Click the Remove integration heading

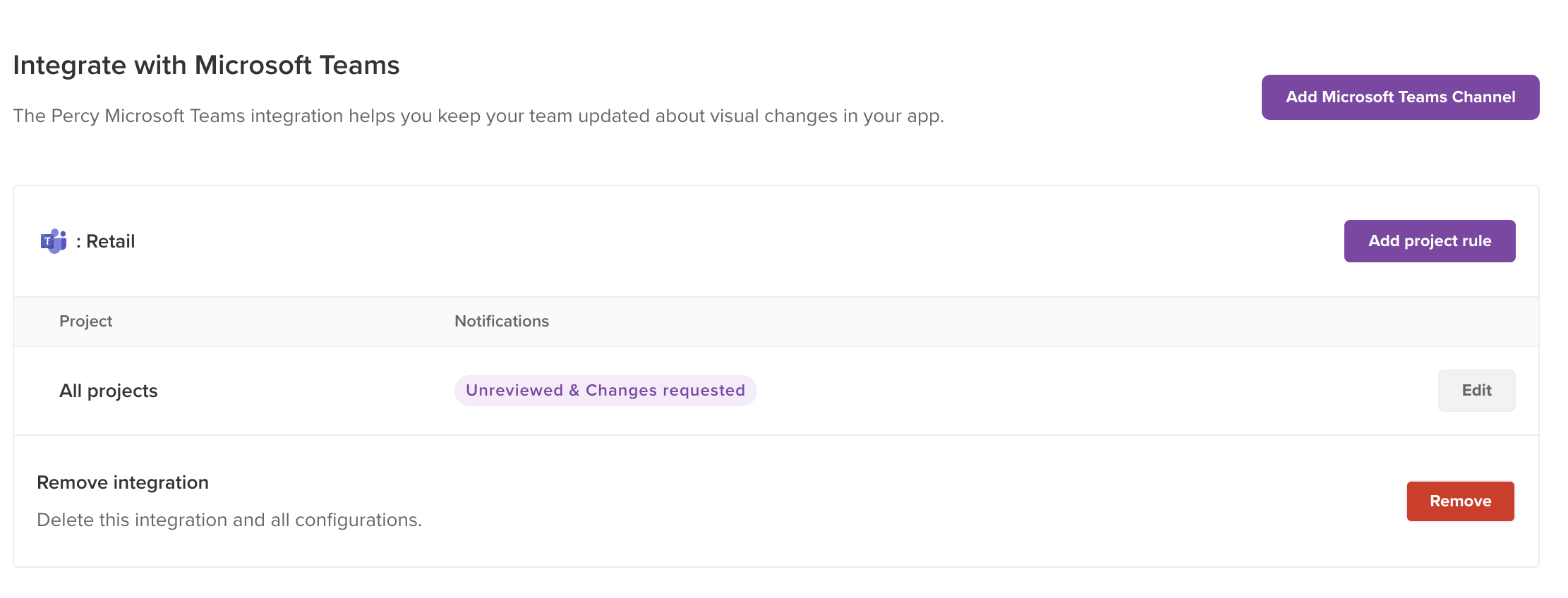coord(123,482)
